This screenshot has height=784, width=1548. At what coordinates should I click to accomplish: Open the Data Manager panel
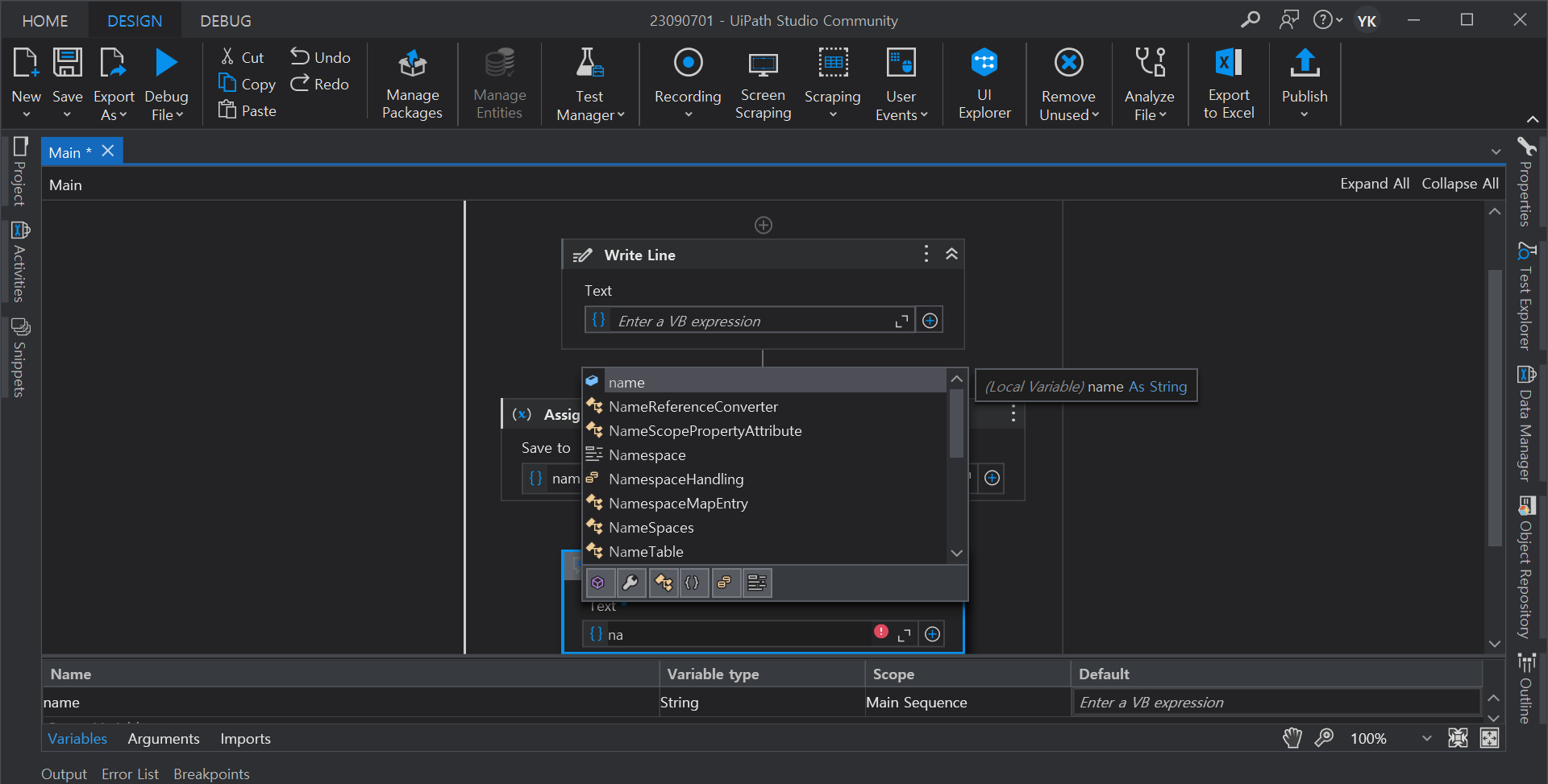pos(1525,424)
